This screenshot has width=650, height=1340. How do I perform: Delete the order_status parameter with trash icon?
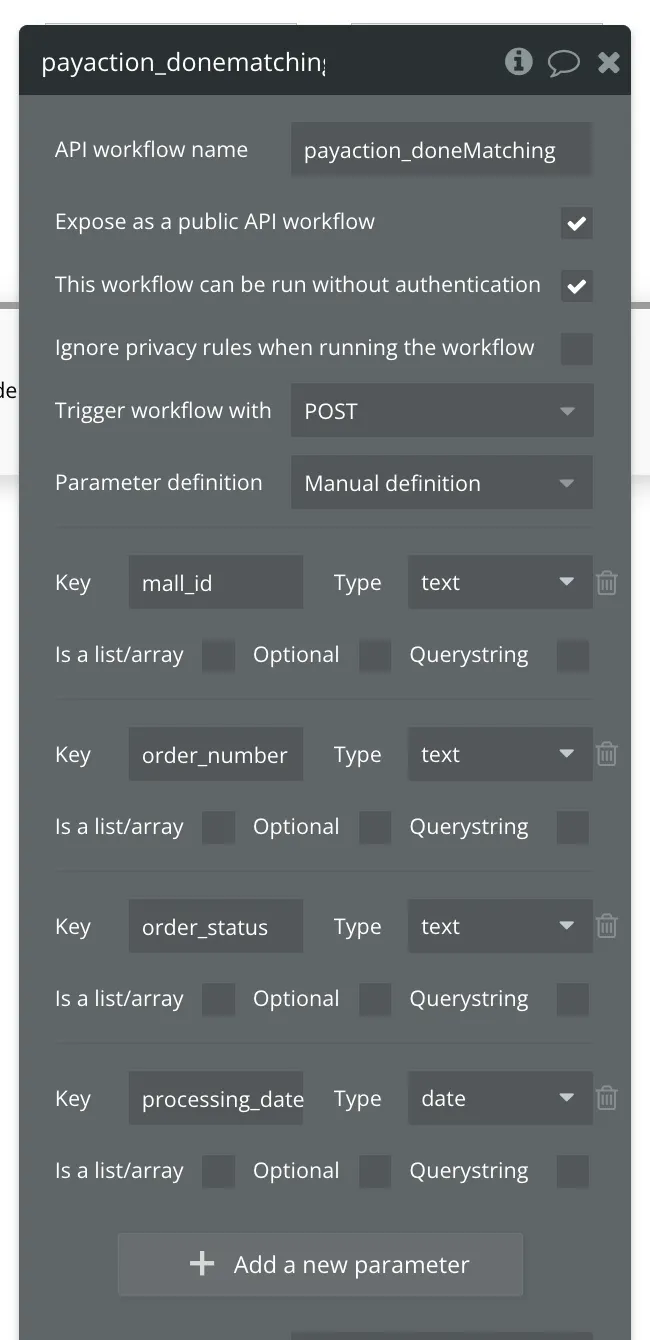coord(607,927)
